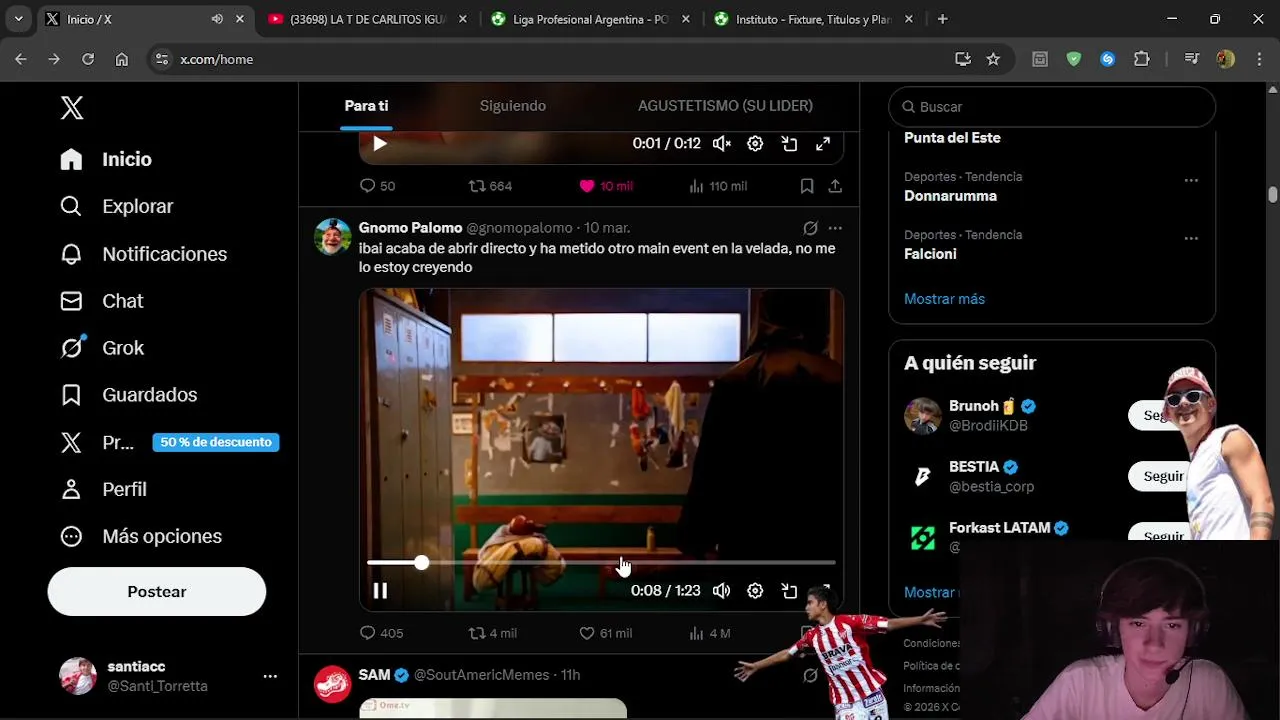Switch to Siguiendo tab
Image resolution: width=1280 pixels, height=720 pixels.
tap(513, 106)
